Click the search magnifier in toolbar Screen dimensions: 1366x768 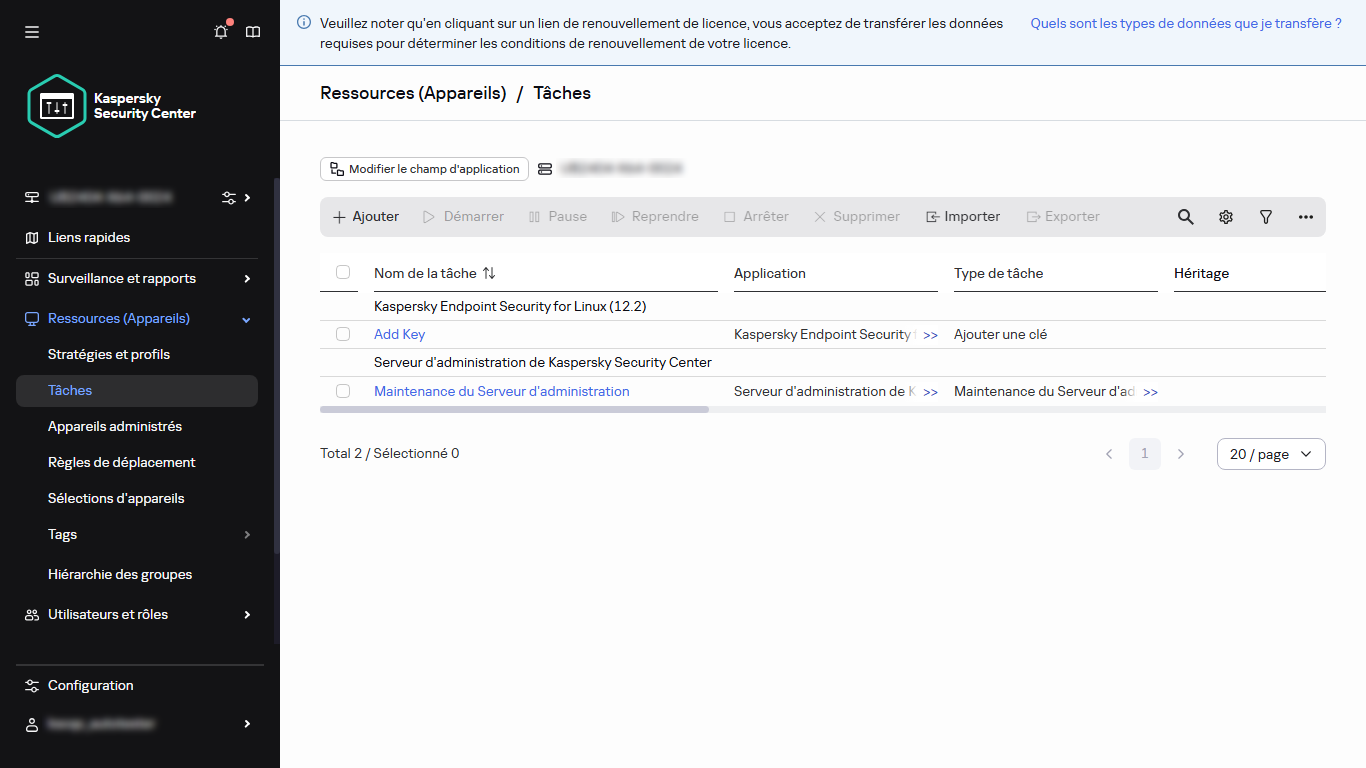click(x=1186, y=217)
